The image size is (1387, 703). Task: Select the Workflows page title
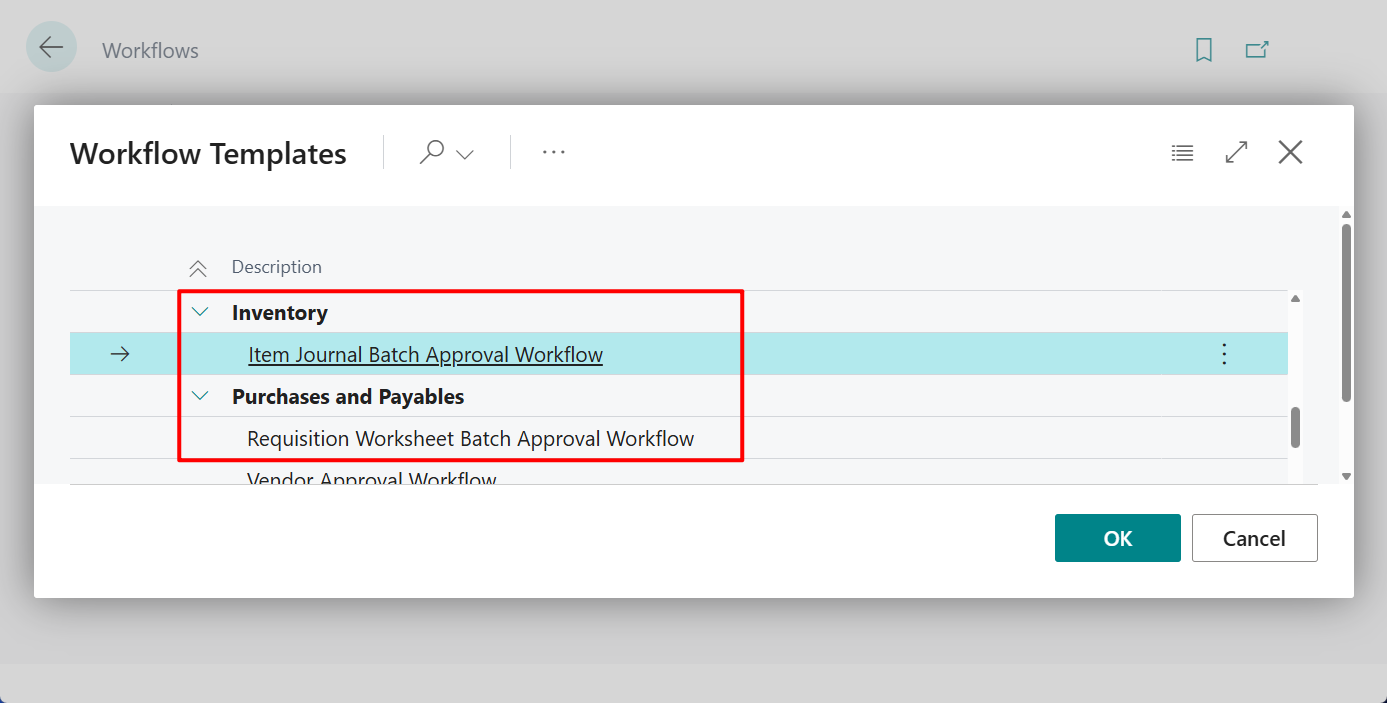pyautogui.click(x=150, y=49)
